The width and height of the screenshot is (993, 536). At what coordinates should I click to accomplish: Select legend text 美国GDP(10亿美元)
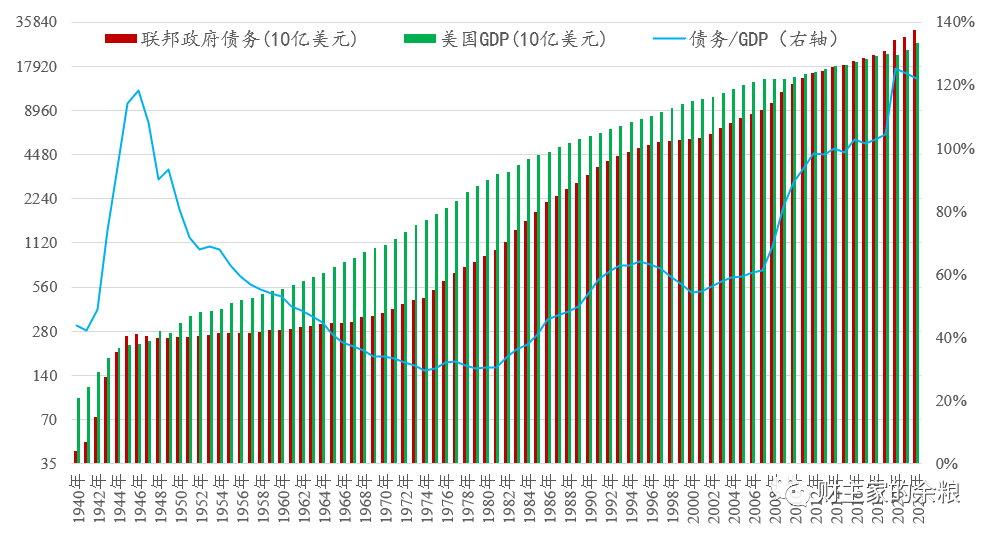(524, 39)
